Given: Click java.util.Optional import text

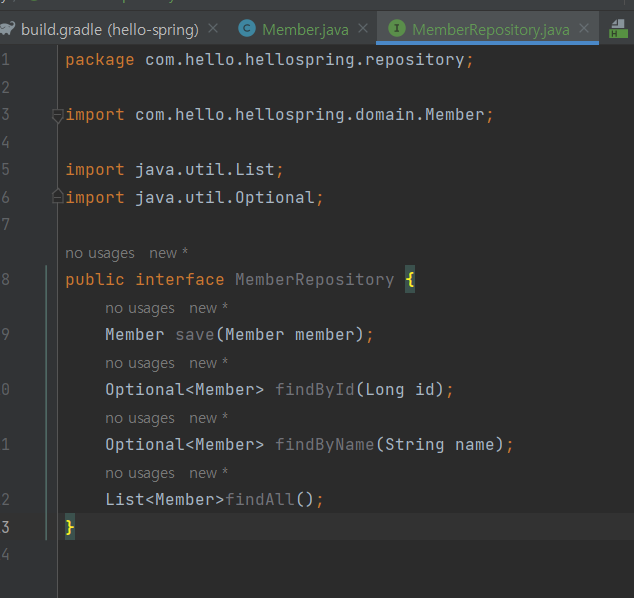Looking at the screenshot, I should [224, 198].
